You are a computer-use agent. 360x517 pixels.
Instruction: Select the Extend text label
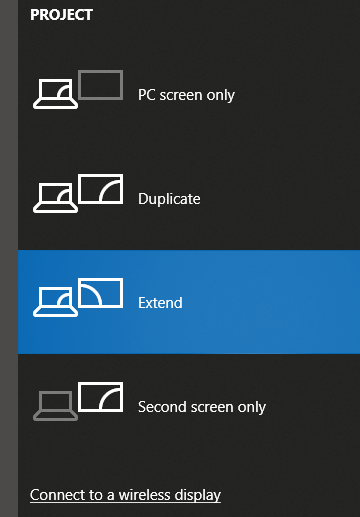[160, 303]
